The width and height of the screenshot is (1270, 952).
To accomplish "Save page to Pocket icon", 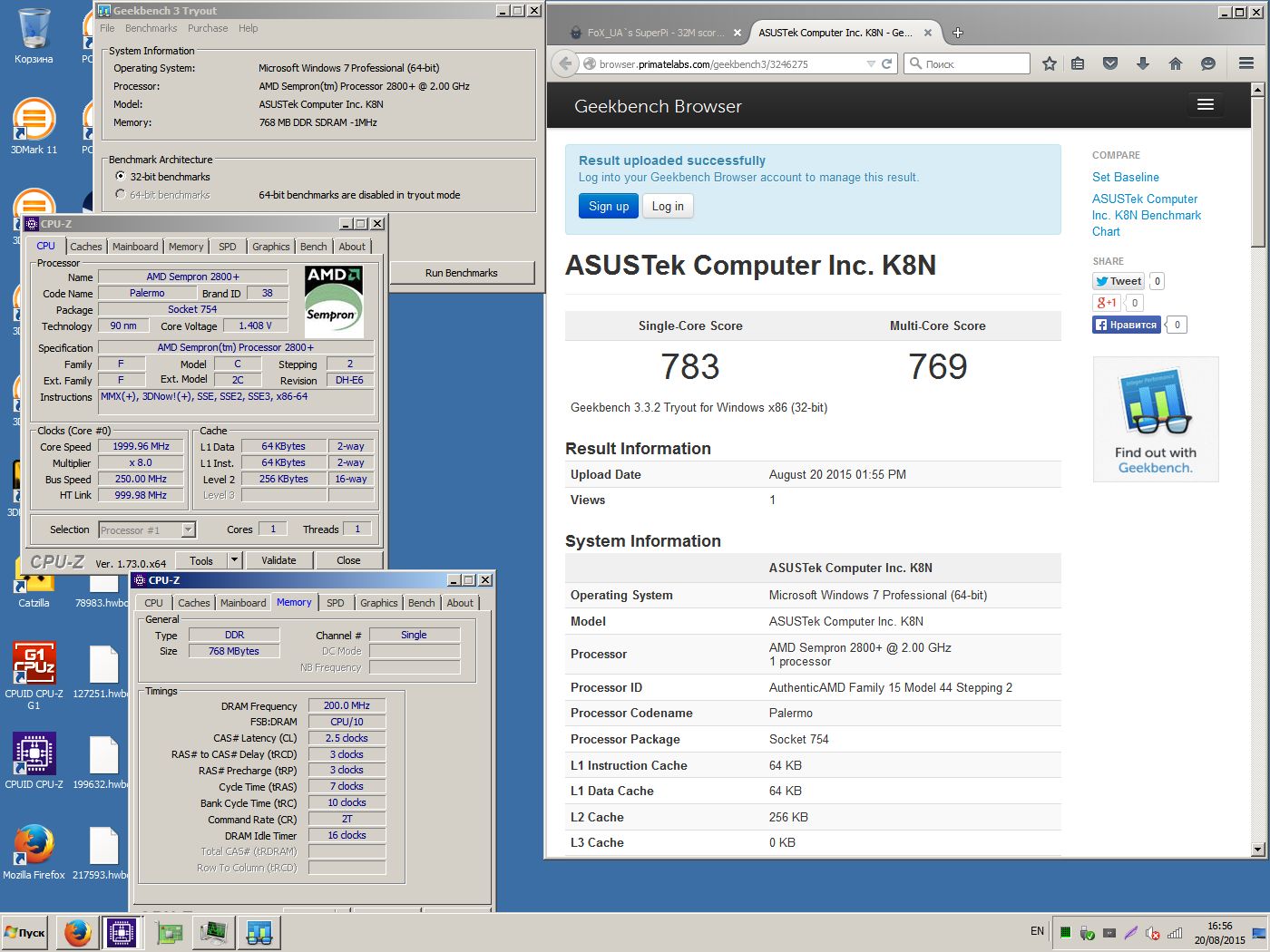I will click(1110, 63).
